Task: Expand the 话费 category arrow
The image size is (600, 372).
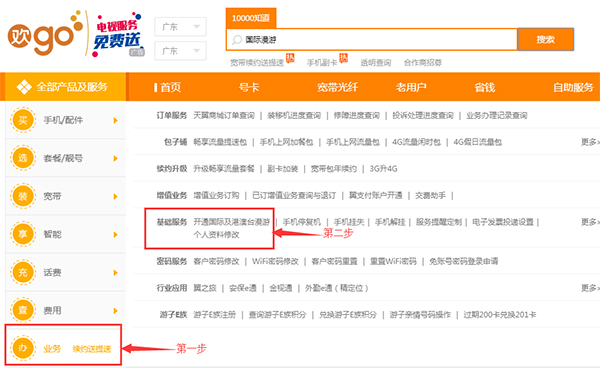Action: tap(116, 273)
